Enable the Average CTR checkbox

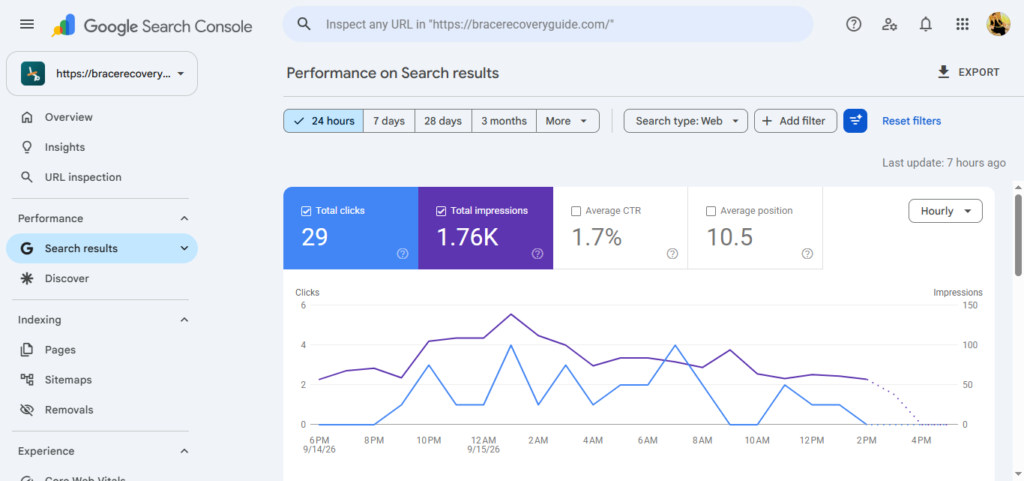click(x=575, y=211)
